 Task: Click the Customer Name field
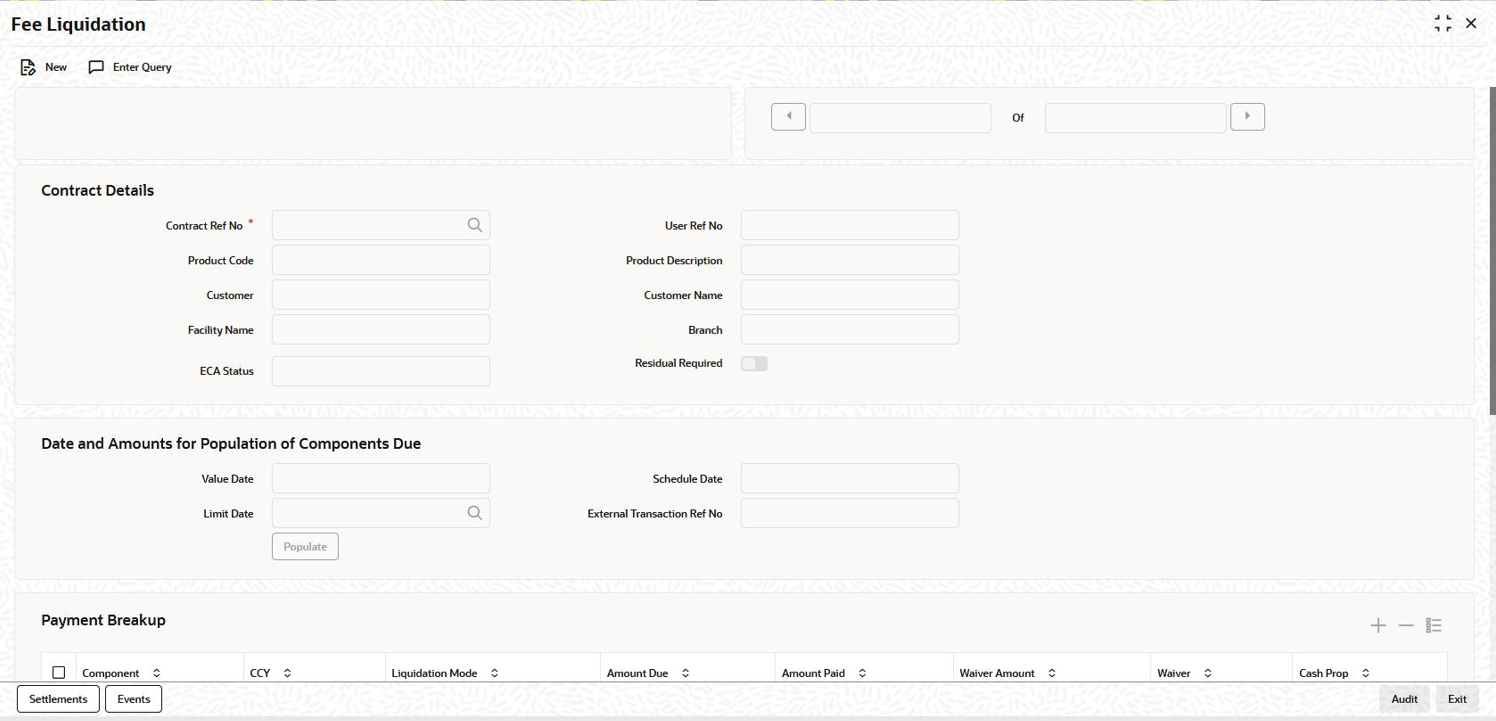[850, 295]
